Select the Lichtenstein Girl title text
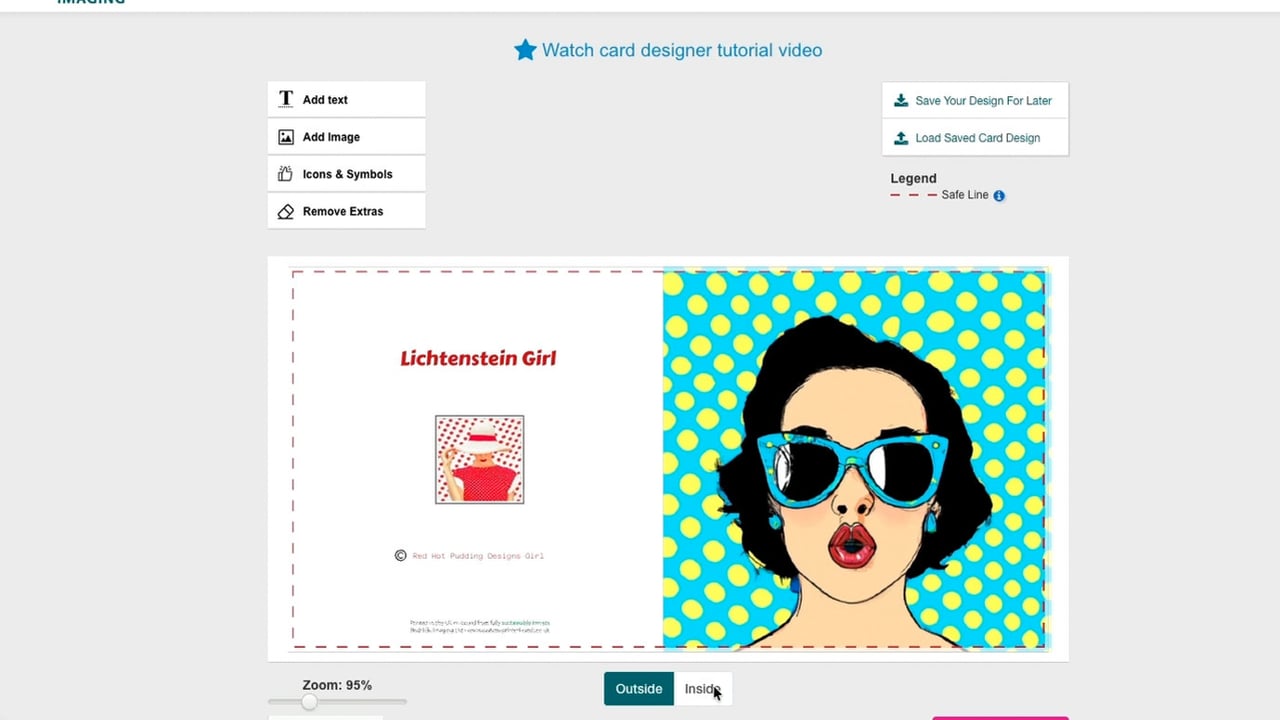Screen dimensions: 1280x720 click(478, 358)
